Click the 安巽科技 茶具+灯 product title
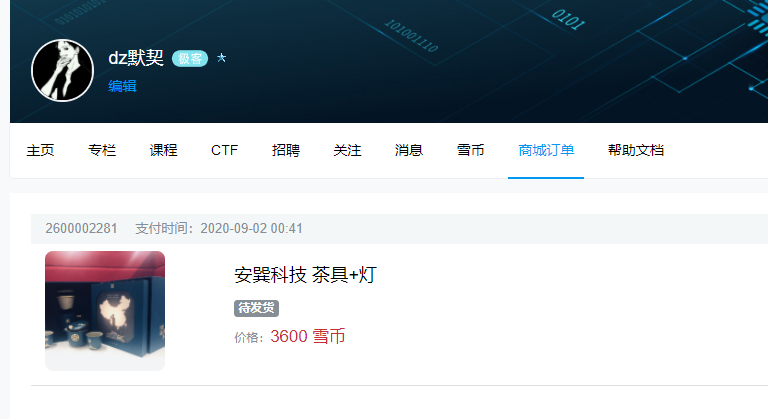The image size is (768, 419). point(305,274)
